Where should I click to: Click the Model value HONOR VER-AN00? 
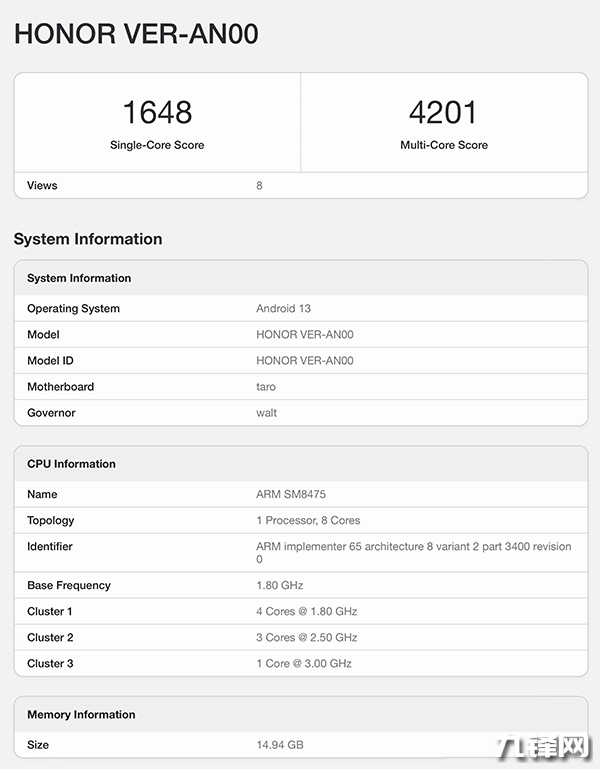(304, 335)
